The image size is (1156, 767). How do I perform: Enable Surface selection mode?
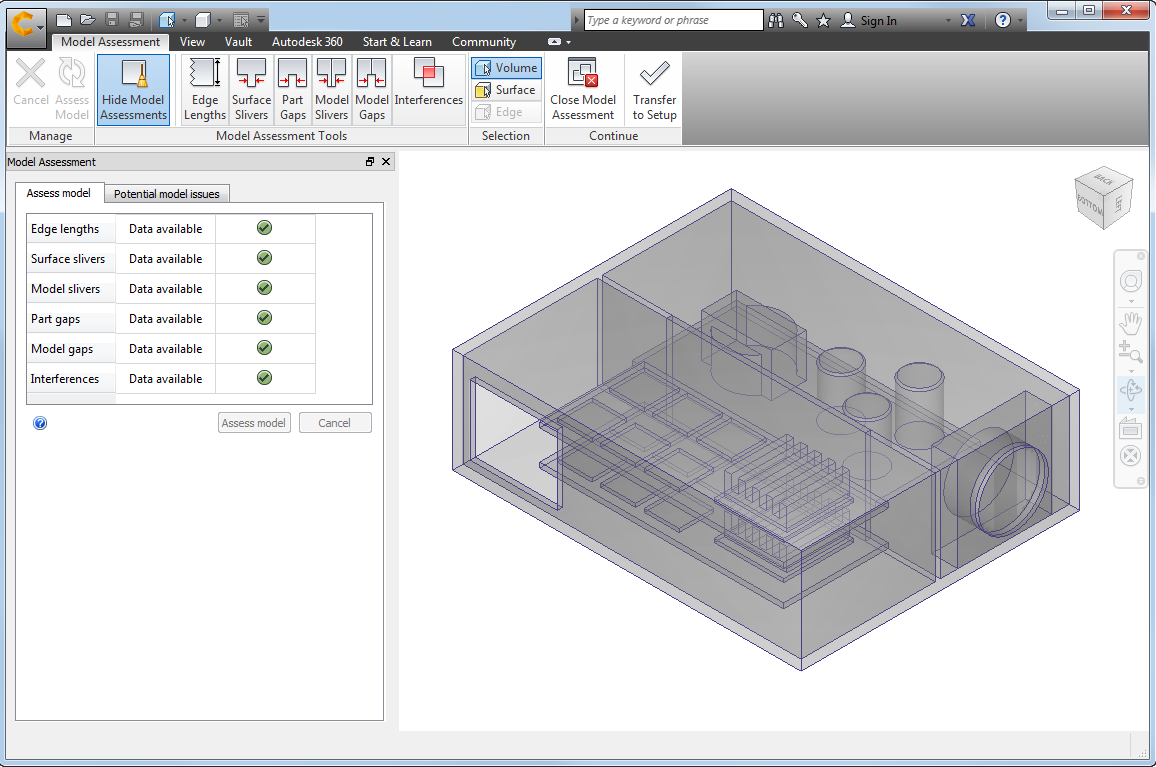tap(506, 90)
